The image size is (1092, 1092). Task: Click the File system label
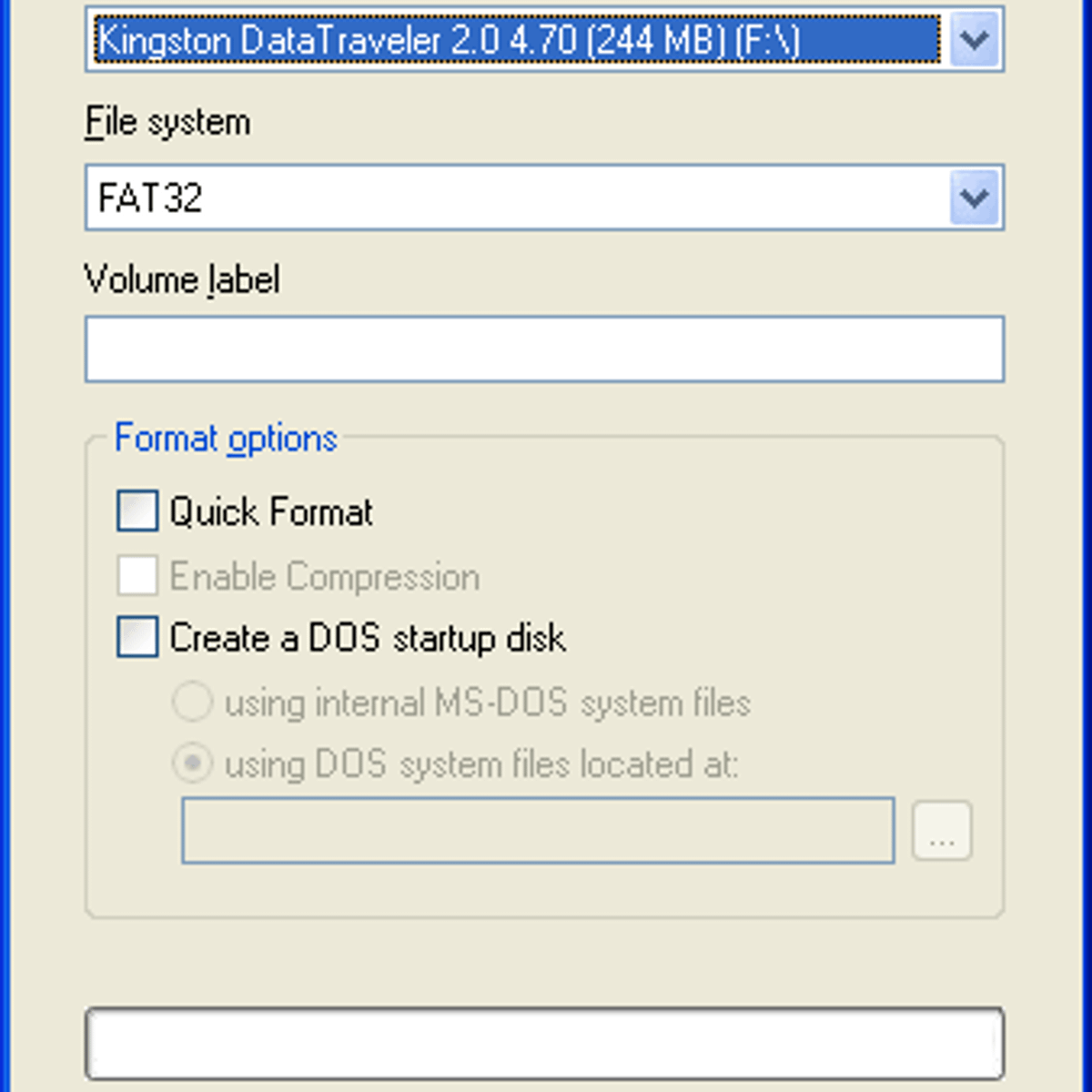(167, 123)
